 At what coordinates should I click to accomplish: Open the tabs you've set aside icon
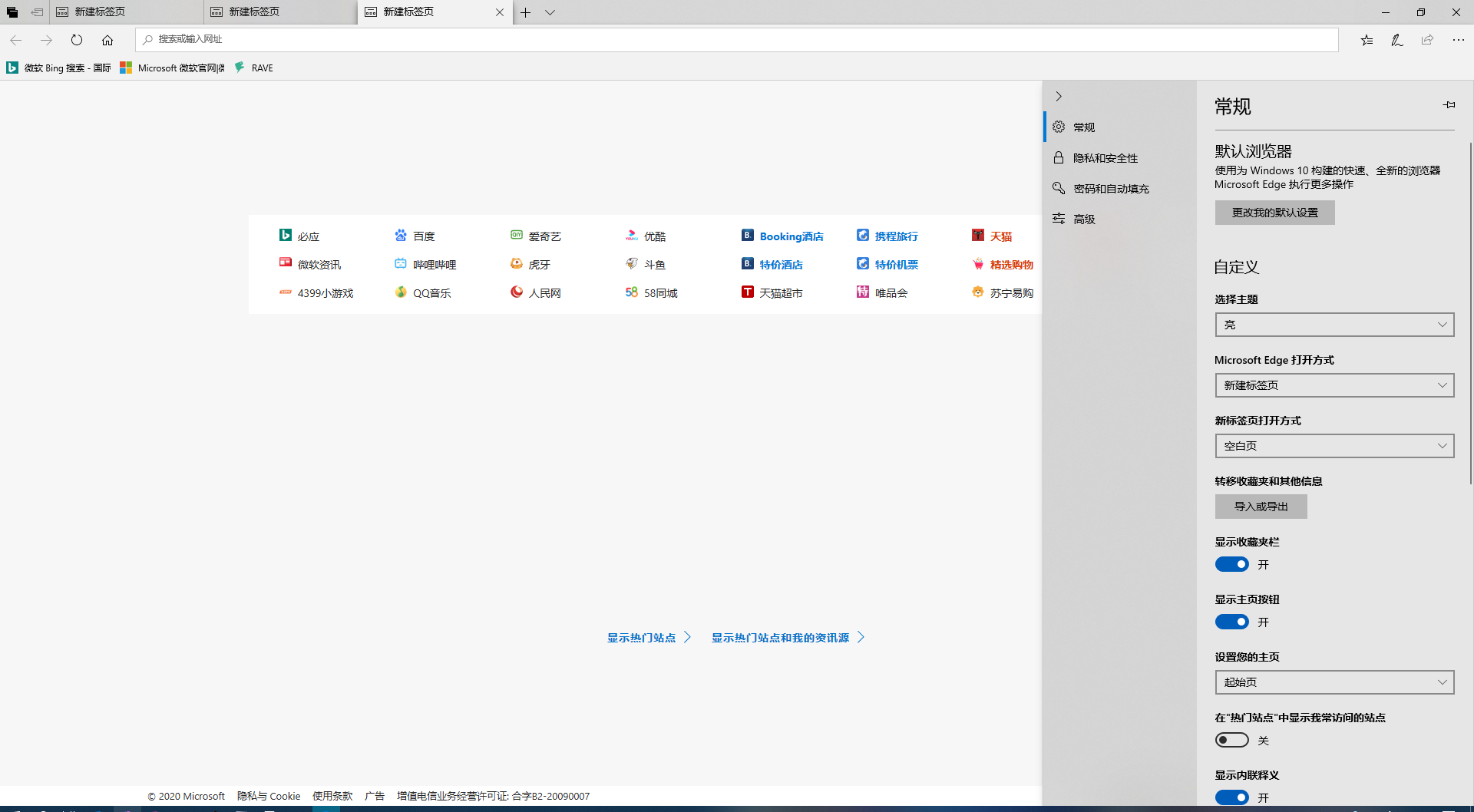point(12,12)
